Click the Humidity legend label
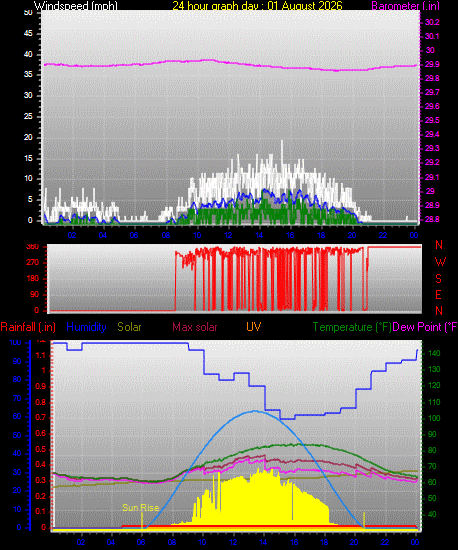 point(86,327)
